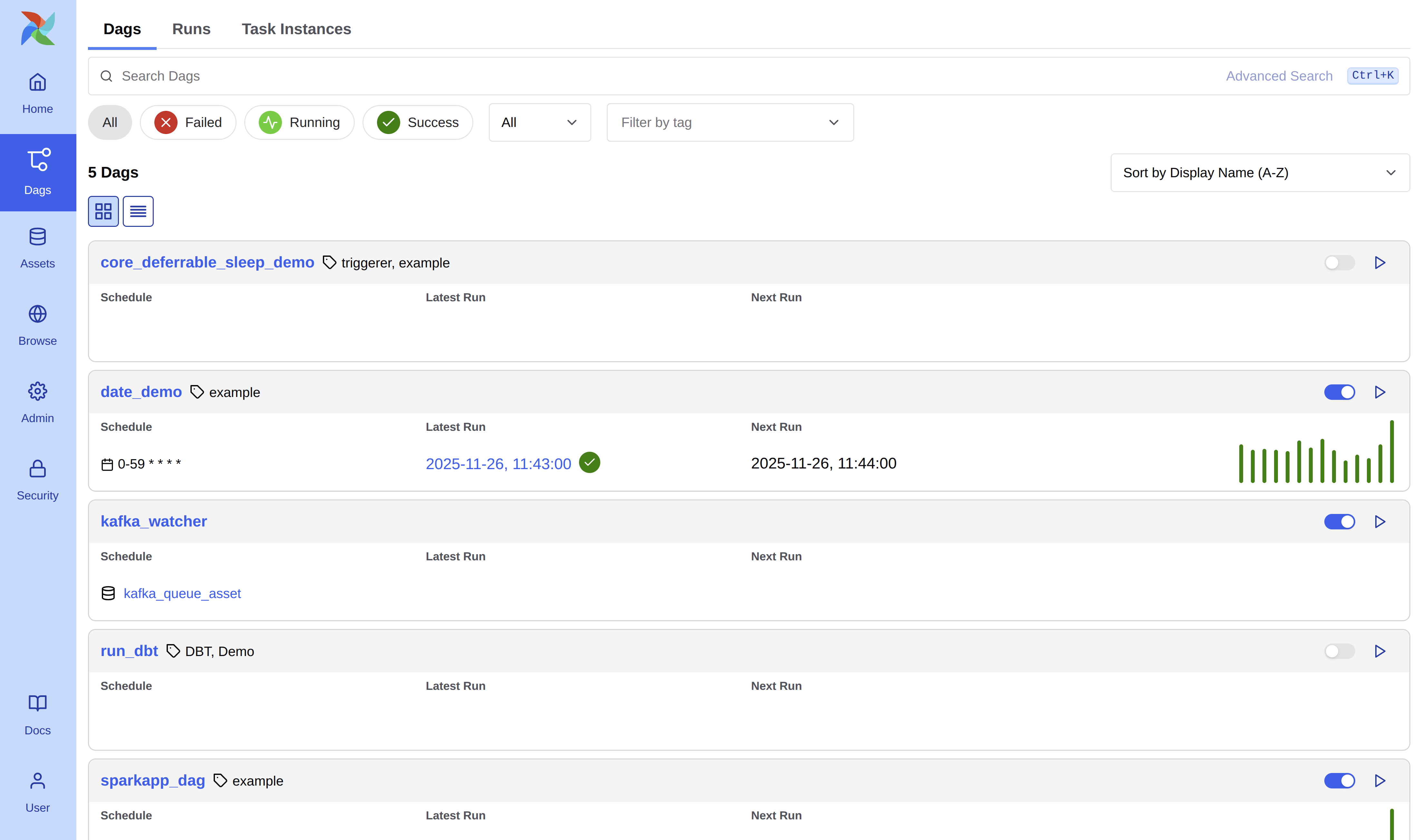Unpause the core_deferrable_sleep_demo Dag toggle
The width and height of the screenshot is (1421, 840).
coord(1339,263)
